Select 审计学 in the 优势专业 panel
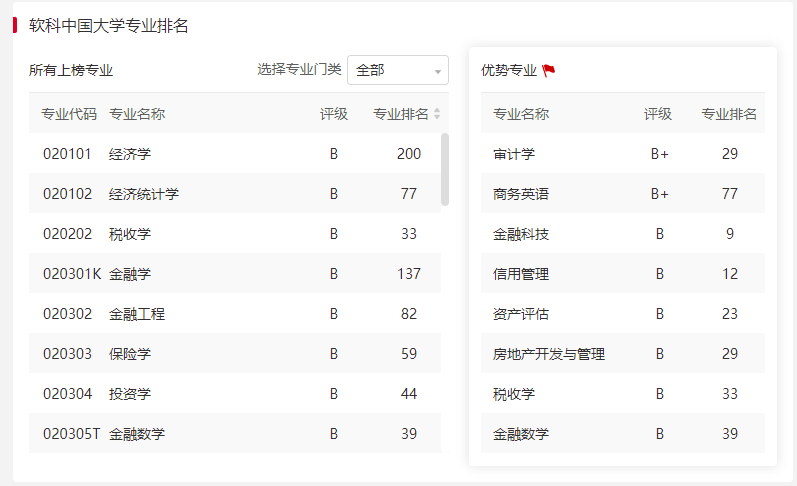797x486 pixels. 514,154
